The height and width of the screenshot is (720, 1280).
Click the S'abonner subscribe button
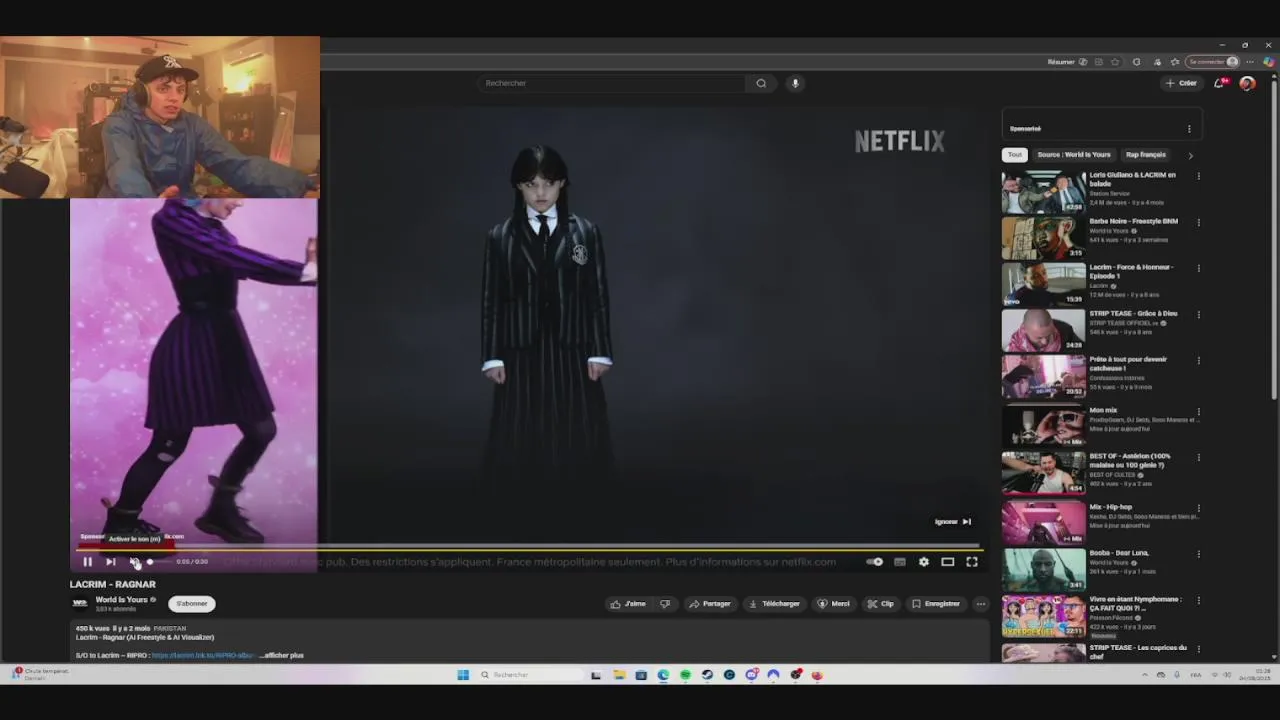tap(192, 604)
